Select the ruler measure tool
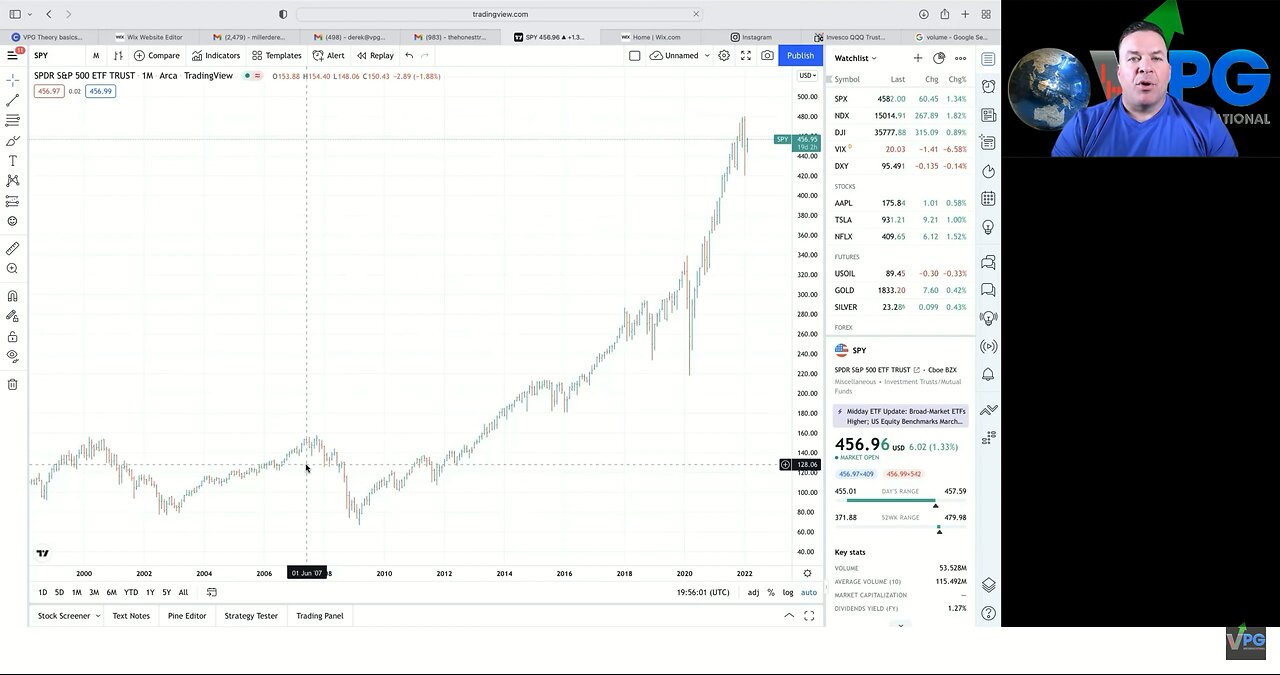Image resolution: width=1280 pixels, height=675 pixels. [x=12, y=248]
